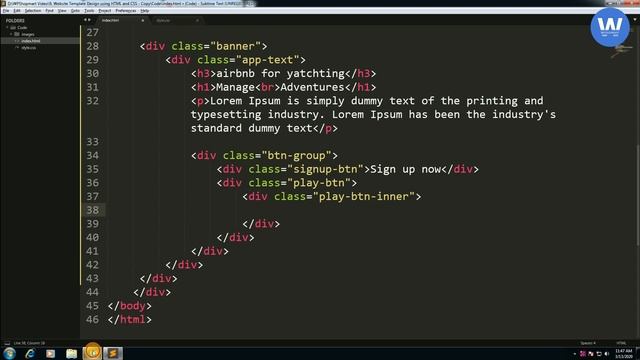The height and width of the screenshot is (360, 640).
Task: Click the Action Center flag tray icon
Action: (x=591, y=353)
